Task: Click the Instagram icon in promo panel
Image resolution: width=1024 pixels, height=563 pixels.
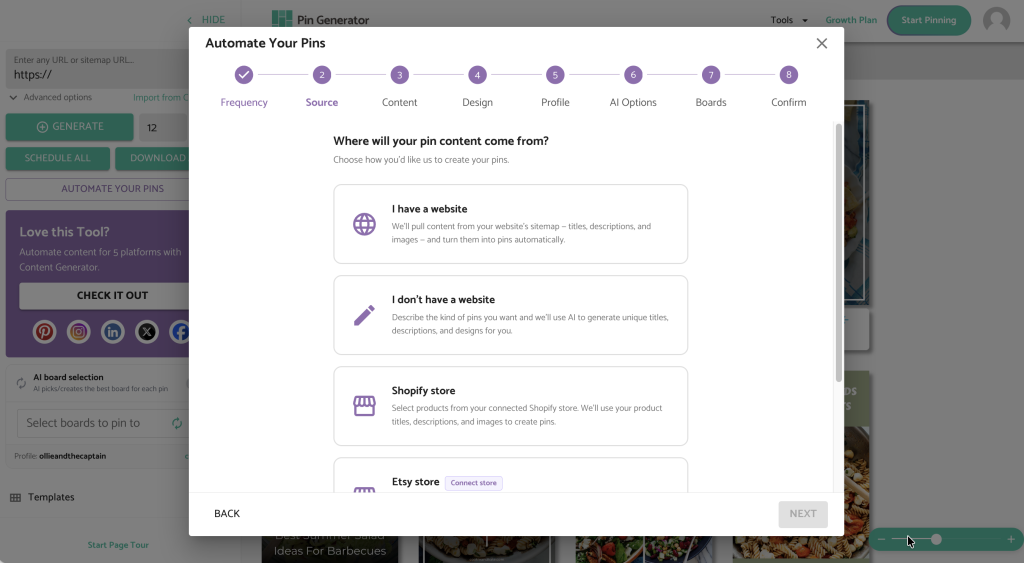Action: point(78,332)
